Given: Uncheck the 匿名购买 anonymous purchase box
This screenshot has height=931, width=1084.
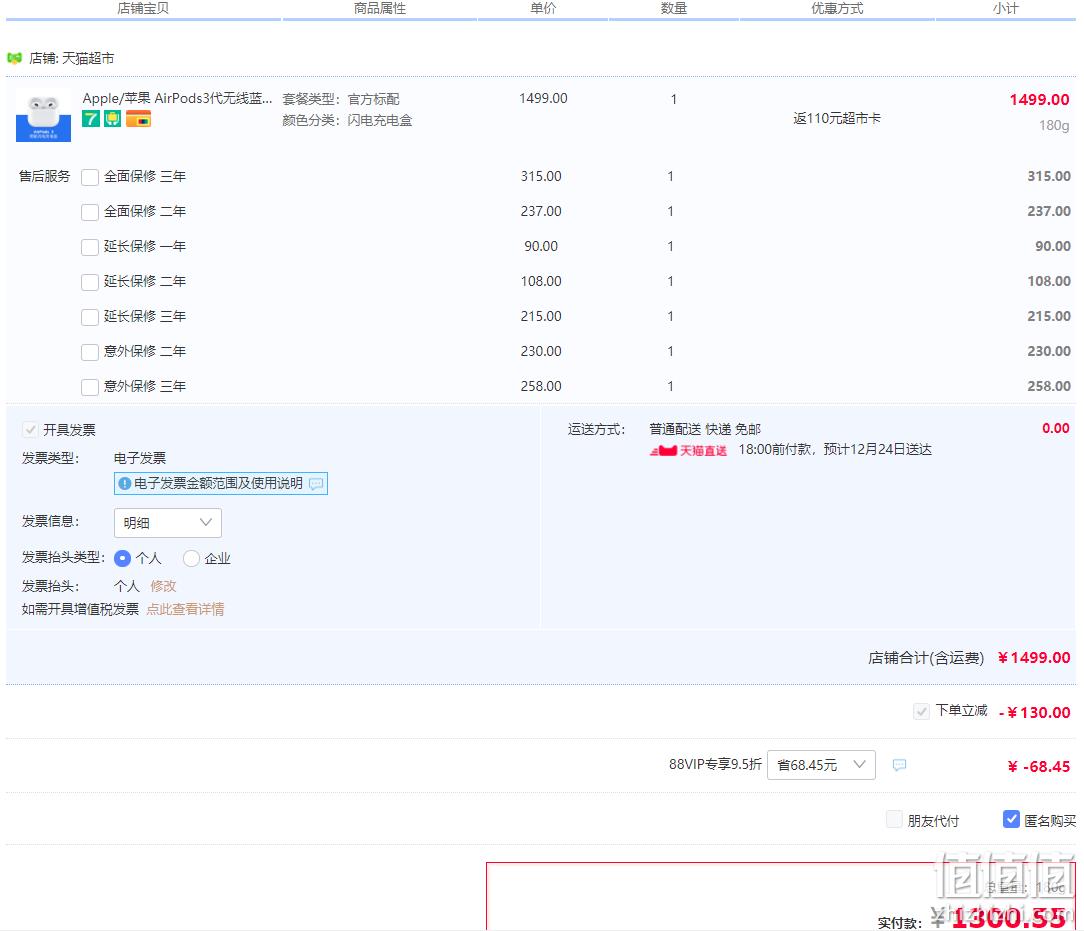Looking at the screenshot, I should click(1011, 820).
